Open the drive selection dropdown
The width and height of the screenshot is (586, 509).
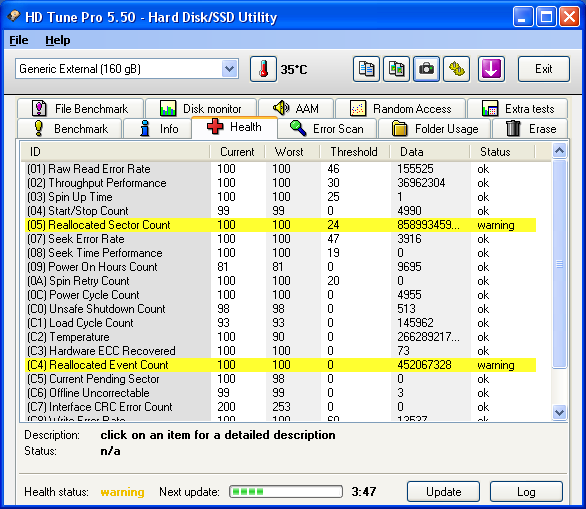pyautogui.click(x=229, y=69)
